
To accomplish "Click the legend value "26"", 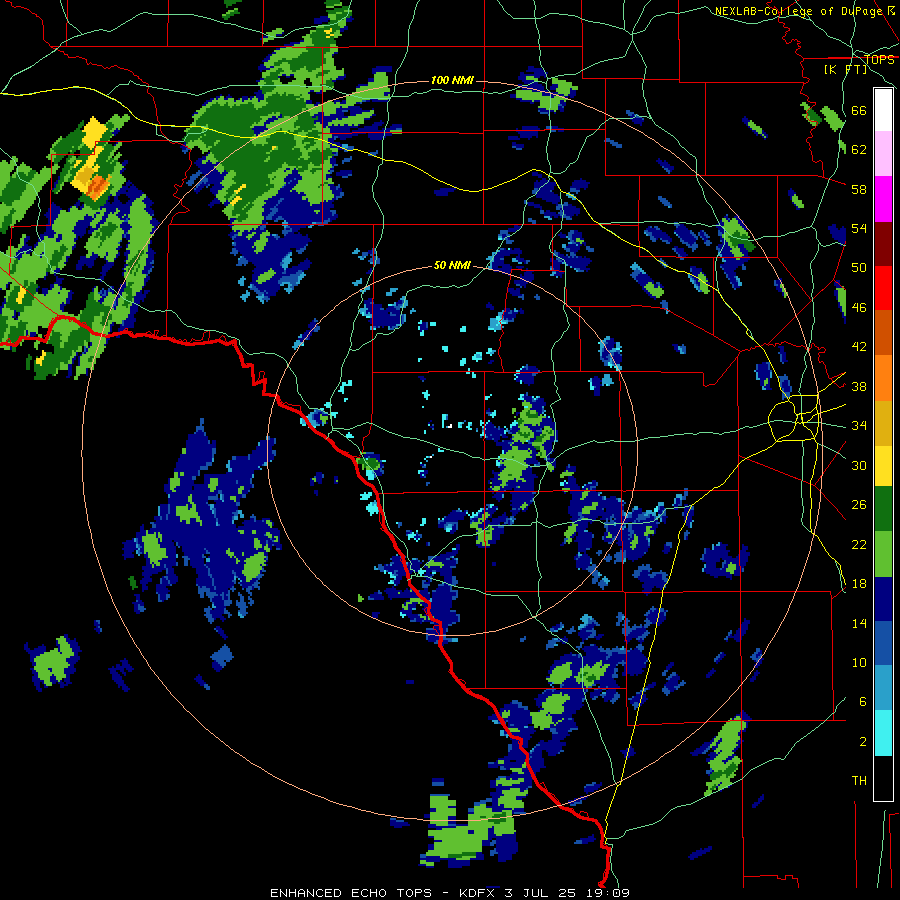I will (859, 505).
